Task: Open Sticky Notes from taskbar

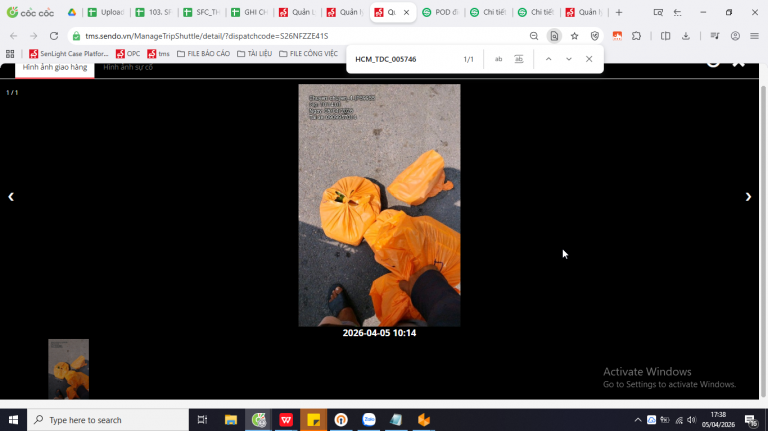Action: point(313,420)
